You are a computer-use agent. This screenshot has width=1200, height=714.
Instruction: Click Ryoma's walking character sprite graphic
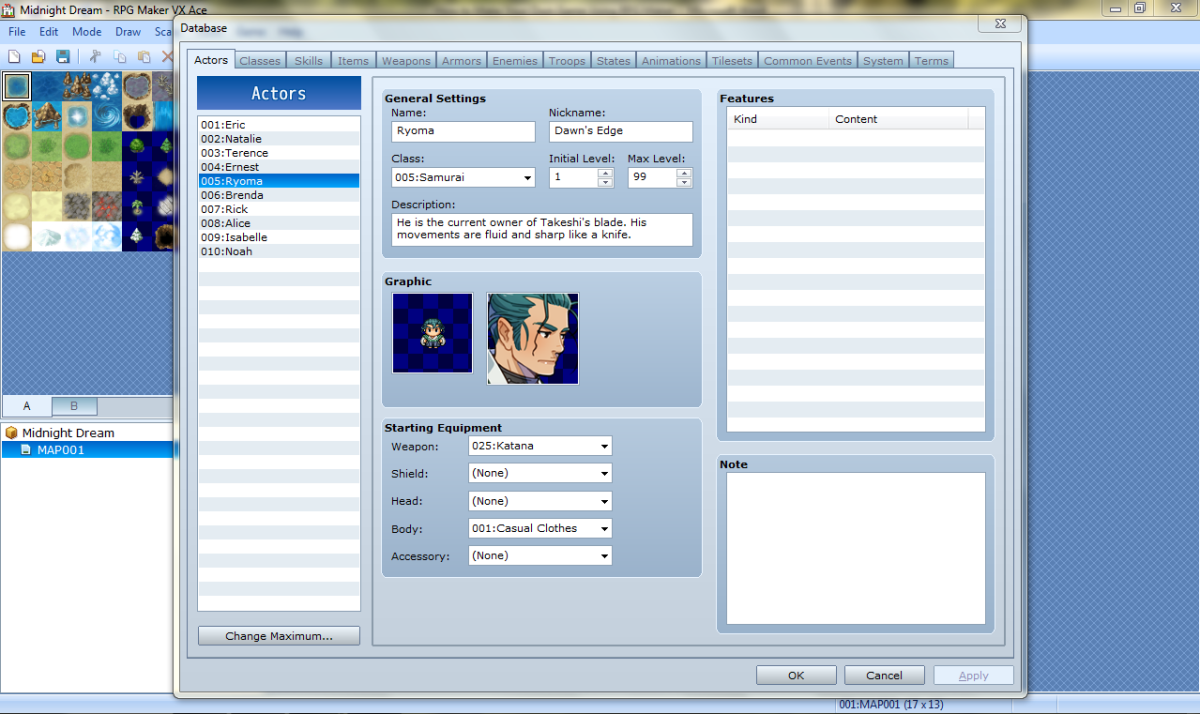pos(432,333)
